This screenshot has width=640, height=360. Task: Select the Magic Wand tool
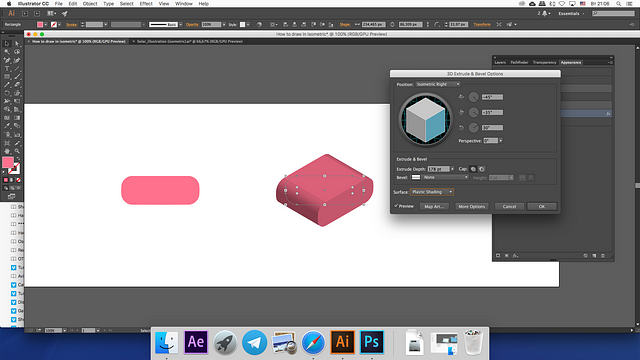[x=7, y=52]
